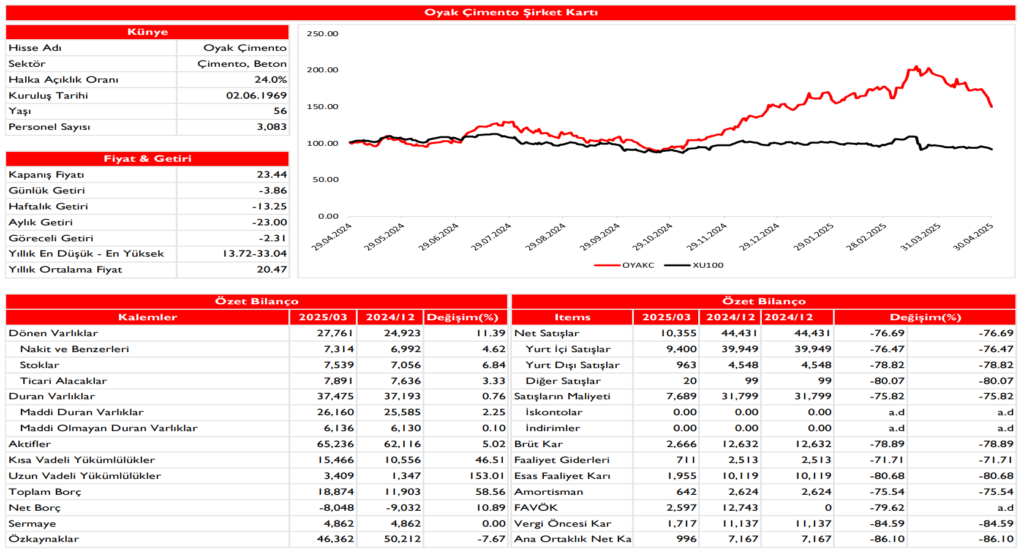Screen dimensions: 1024x553
Task: Select the Uzun Vadeli Yükümlülükler change '153.01'
Action: pos(488,476)
